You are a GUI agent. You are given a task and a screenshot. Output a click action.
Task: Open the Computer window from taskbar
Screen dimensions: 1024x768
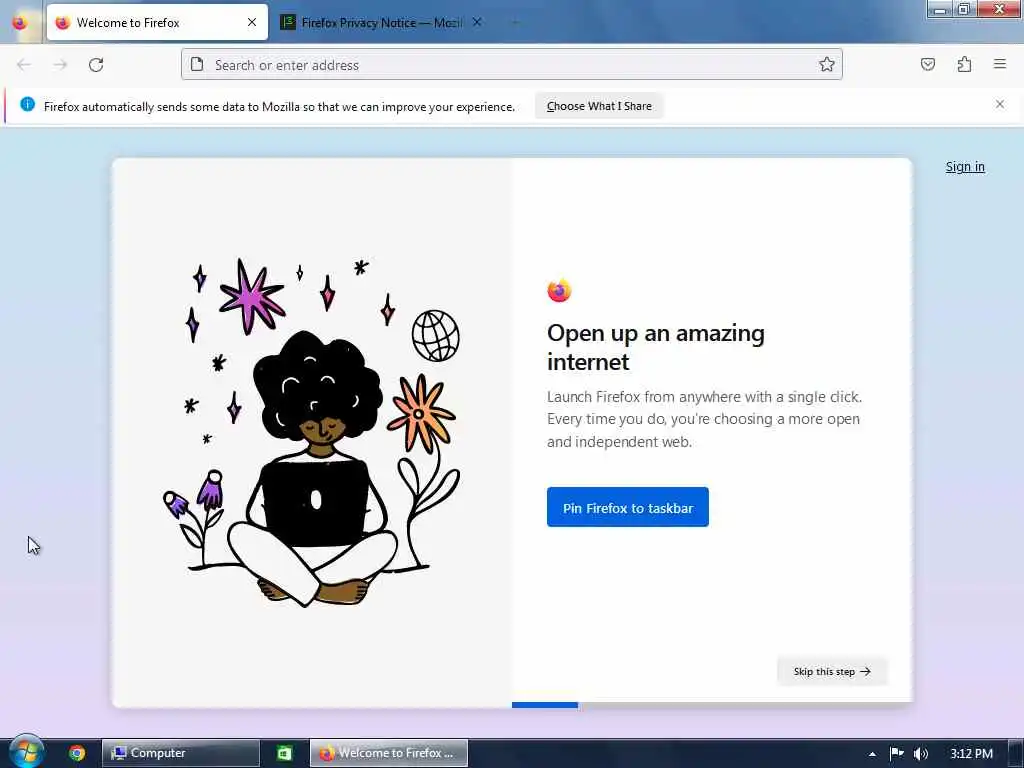(x=181, y=753)
